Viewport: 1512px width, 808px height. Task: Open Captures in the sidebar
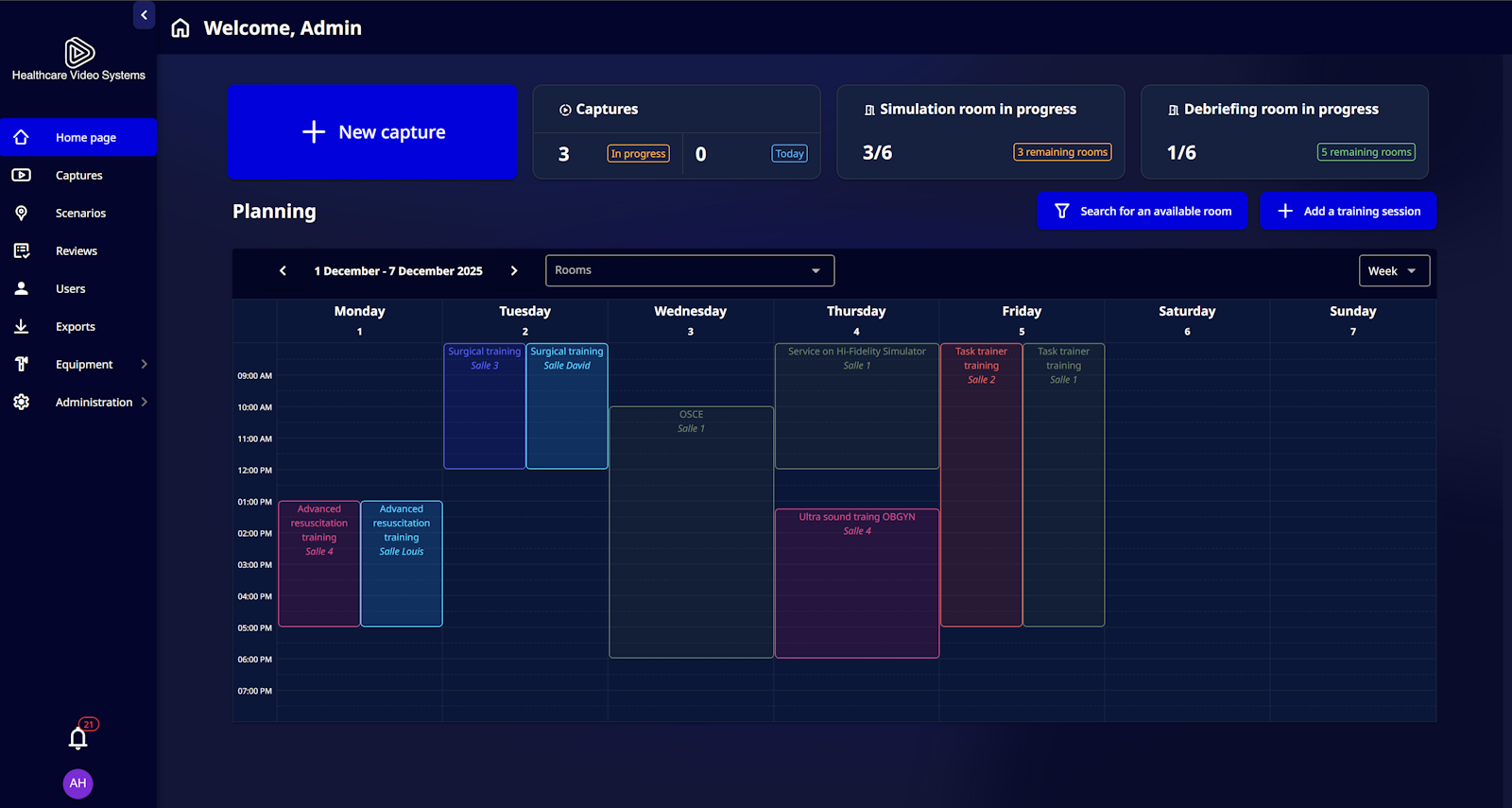point(78,175)
